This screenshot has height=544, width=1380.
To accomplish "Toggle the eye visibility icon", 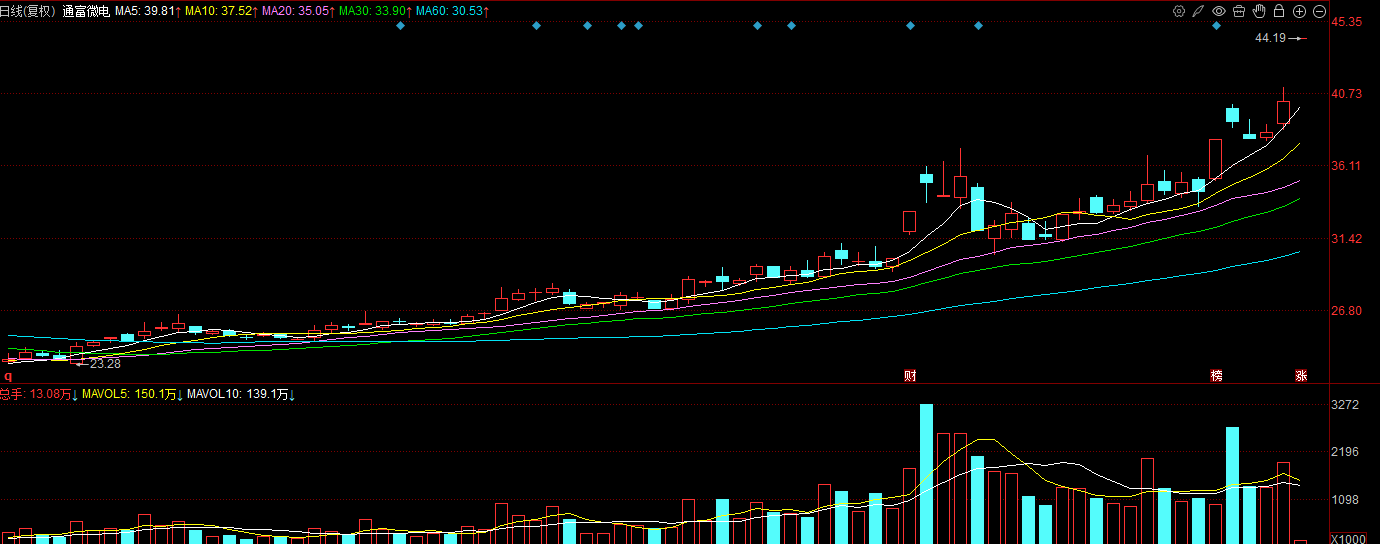I will [x=1219, y=11].
